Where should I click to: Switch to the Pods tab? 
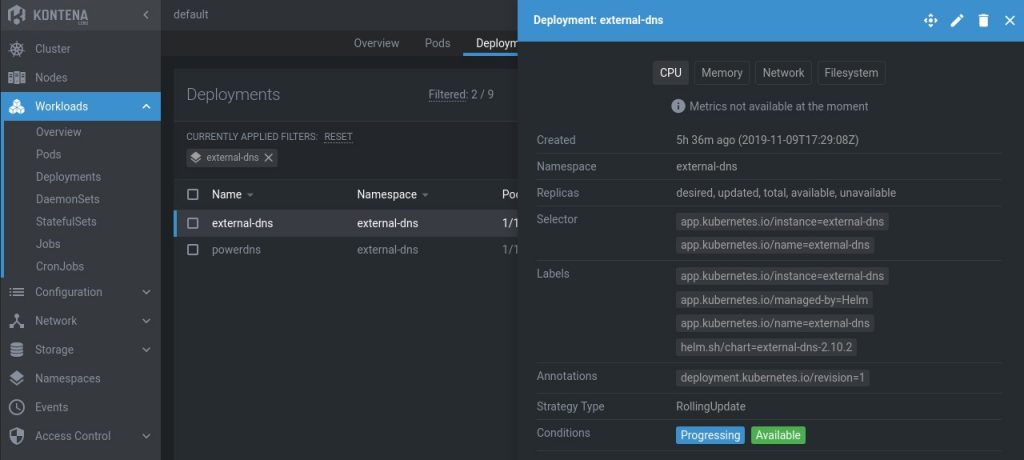[438, 43]
